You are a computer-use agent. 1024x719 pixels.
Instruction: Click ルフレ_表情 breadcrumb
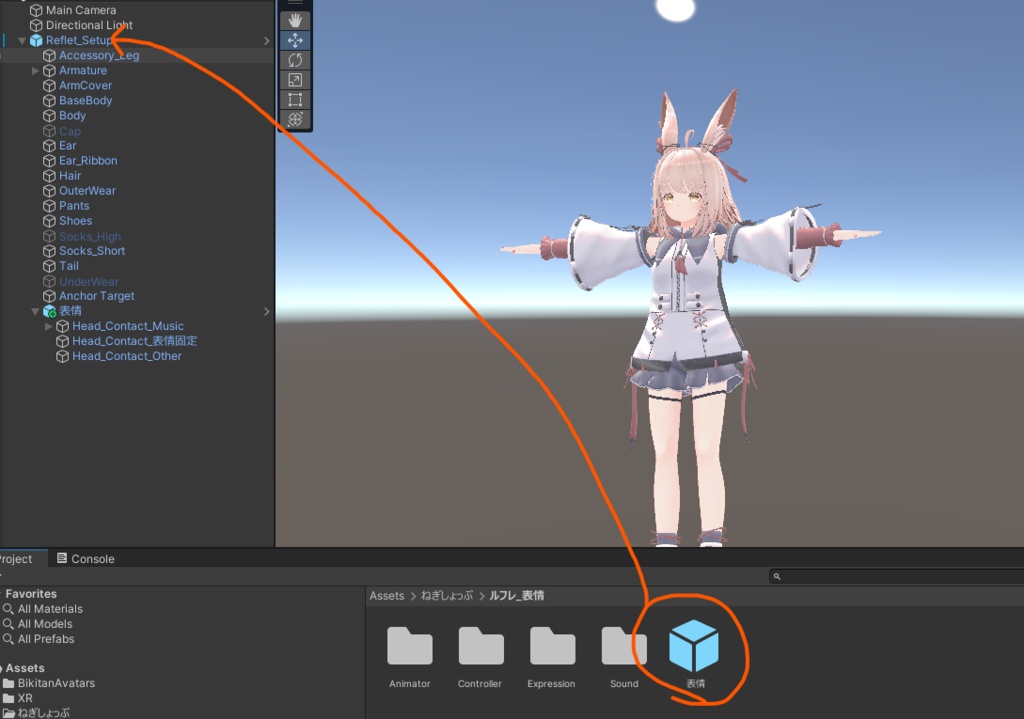(517, 596)
